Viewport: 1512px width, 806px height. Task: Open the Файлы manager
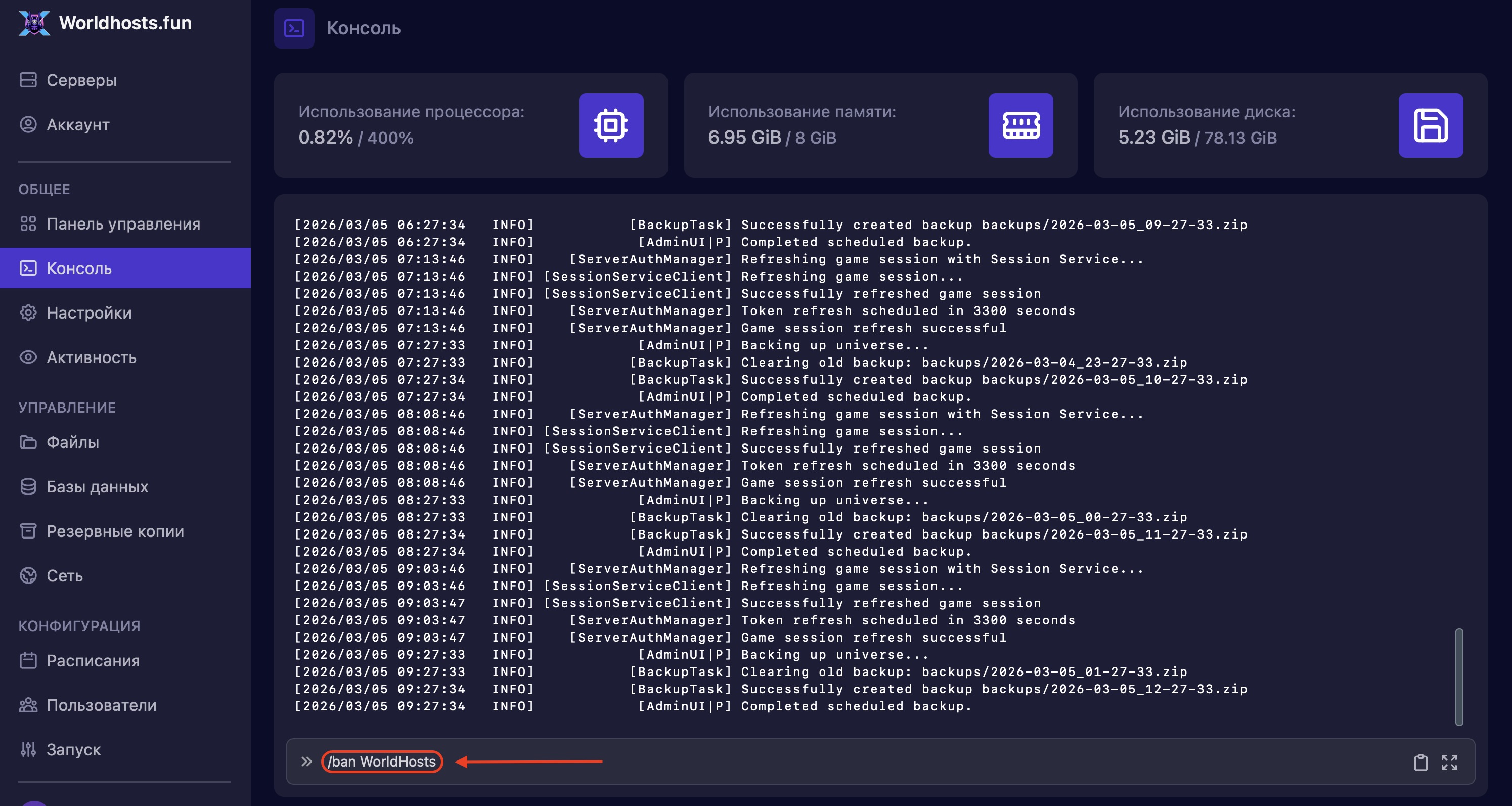[x=72, y=442]
